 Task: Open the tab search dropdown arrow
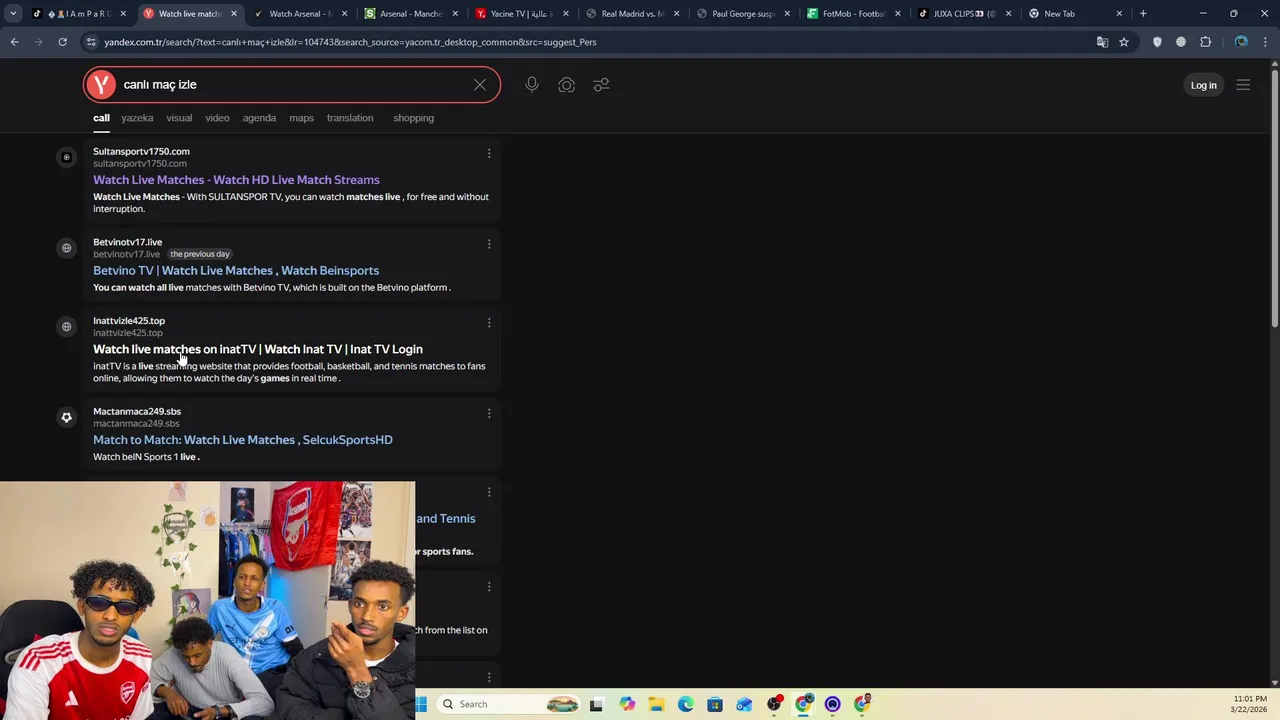[13, 14]
